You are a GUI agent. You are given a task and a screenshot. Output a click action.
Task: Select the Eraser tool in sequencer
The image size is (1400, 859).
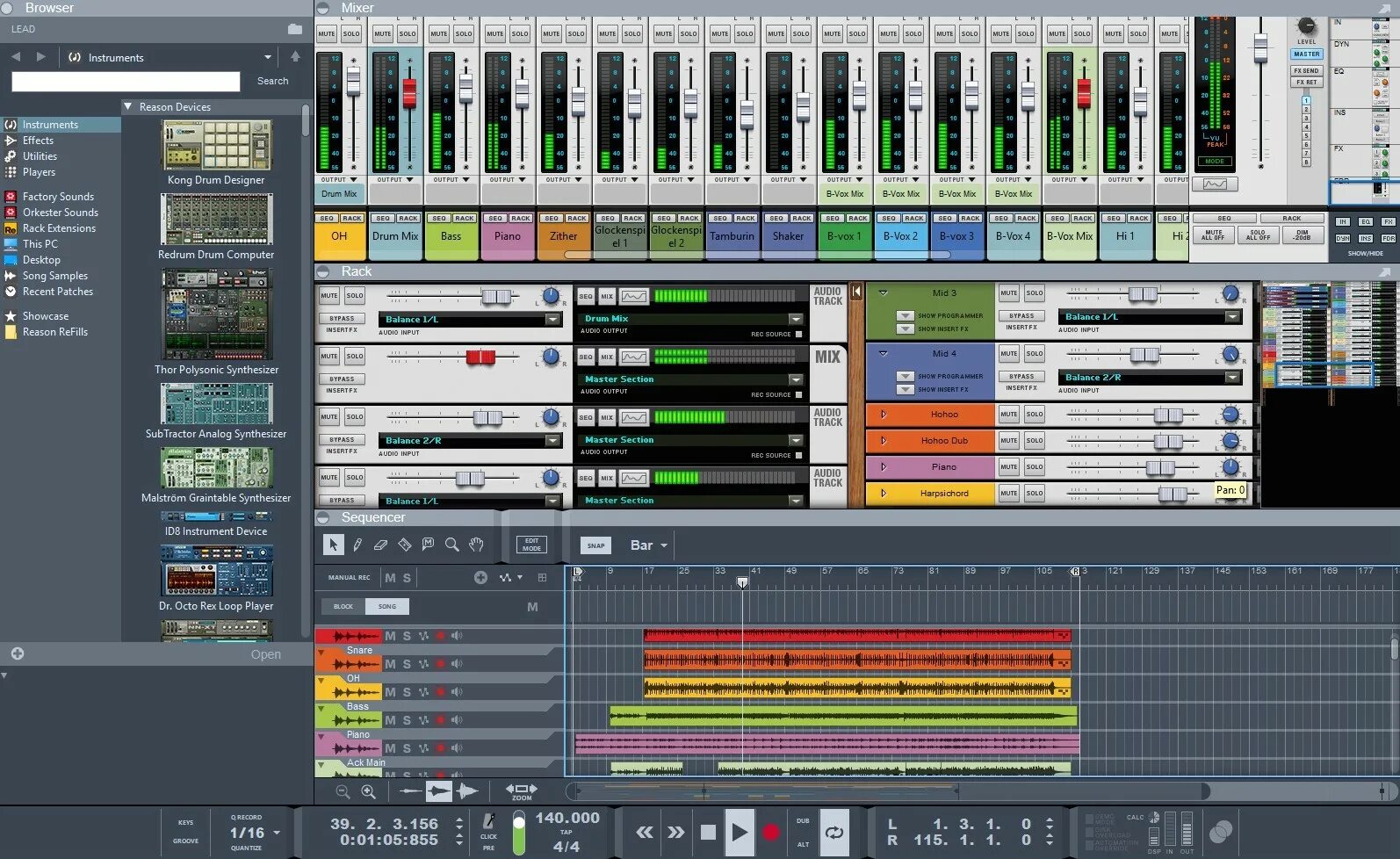[380, 545]
